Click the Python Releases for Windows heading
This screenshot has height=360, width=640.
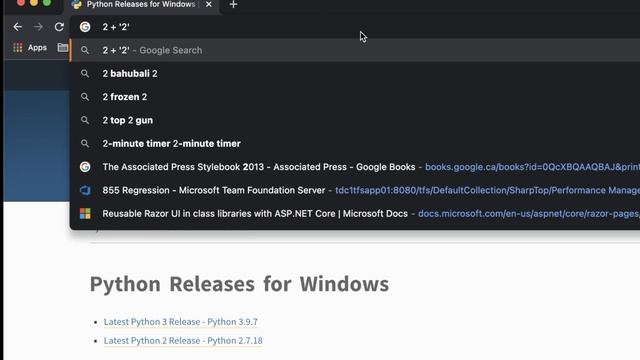click(239, 284)
